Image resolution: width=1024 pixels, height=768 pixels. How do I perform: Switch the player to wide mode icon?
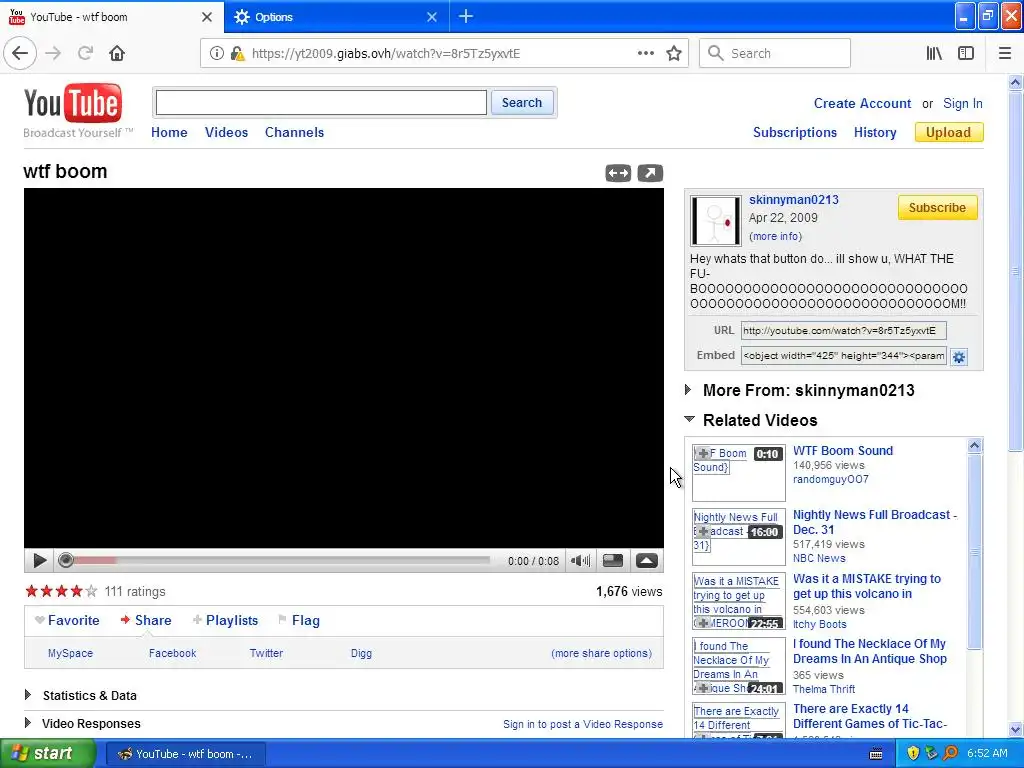tap(618, 173)
